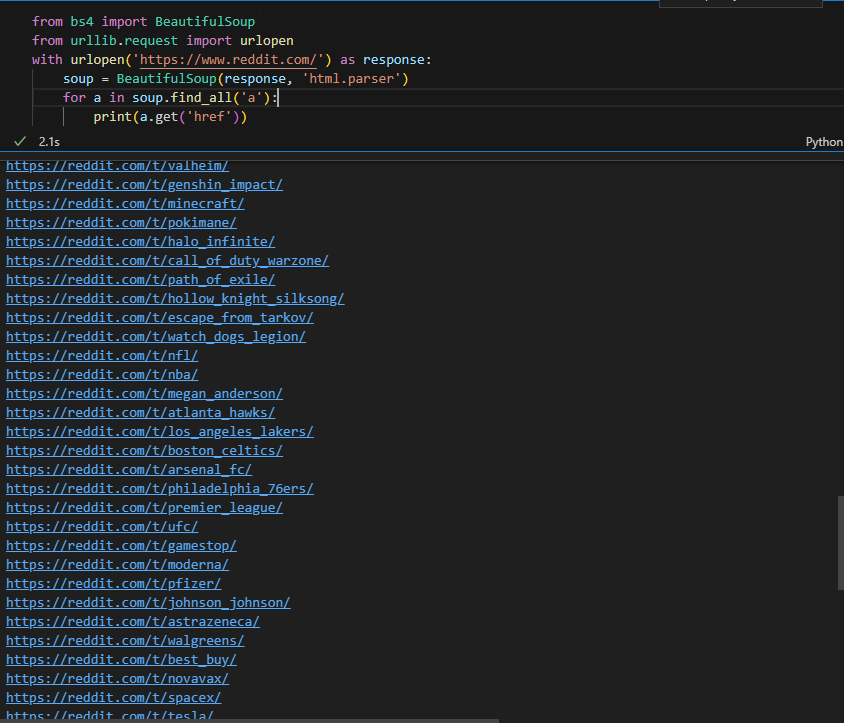
Task: Click the green cell execution success checkmark
Action: pos(20,142)
